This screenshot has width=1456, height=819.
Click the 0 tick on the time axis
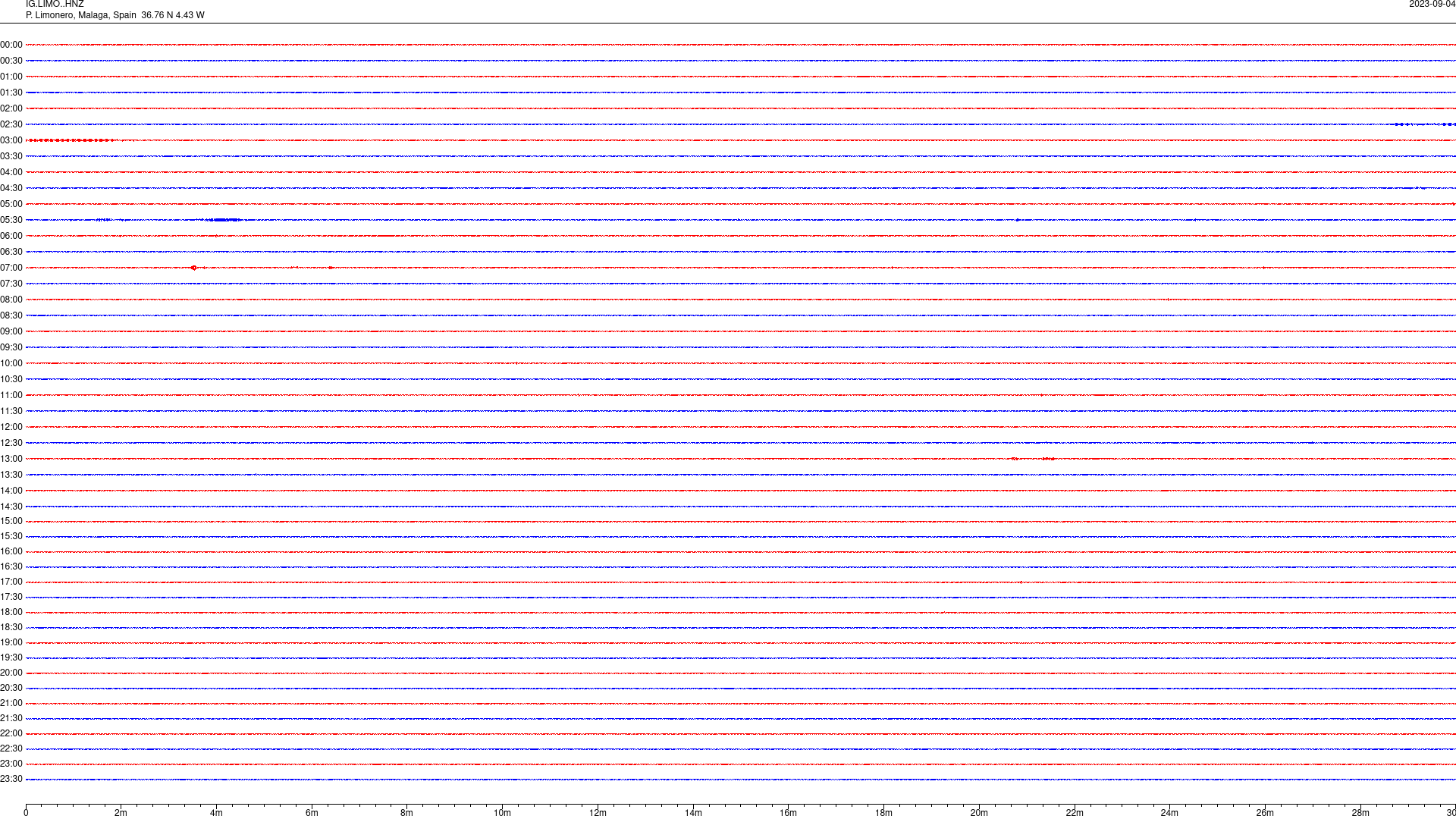[26, 813]
